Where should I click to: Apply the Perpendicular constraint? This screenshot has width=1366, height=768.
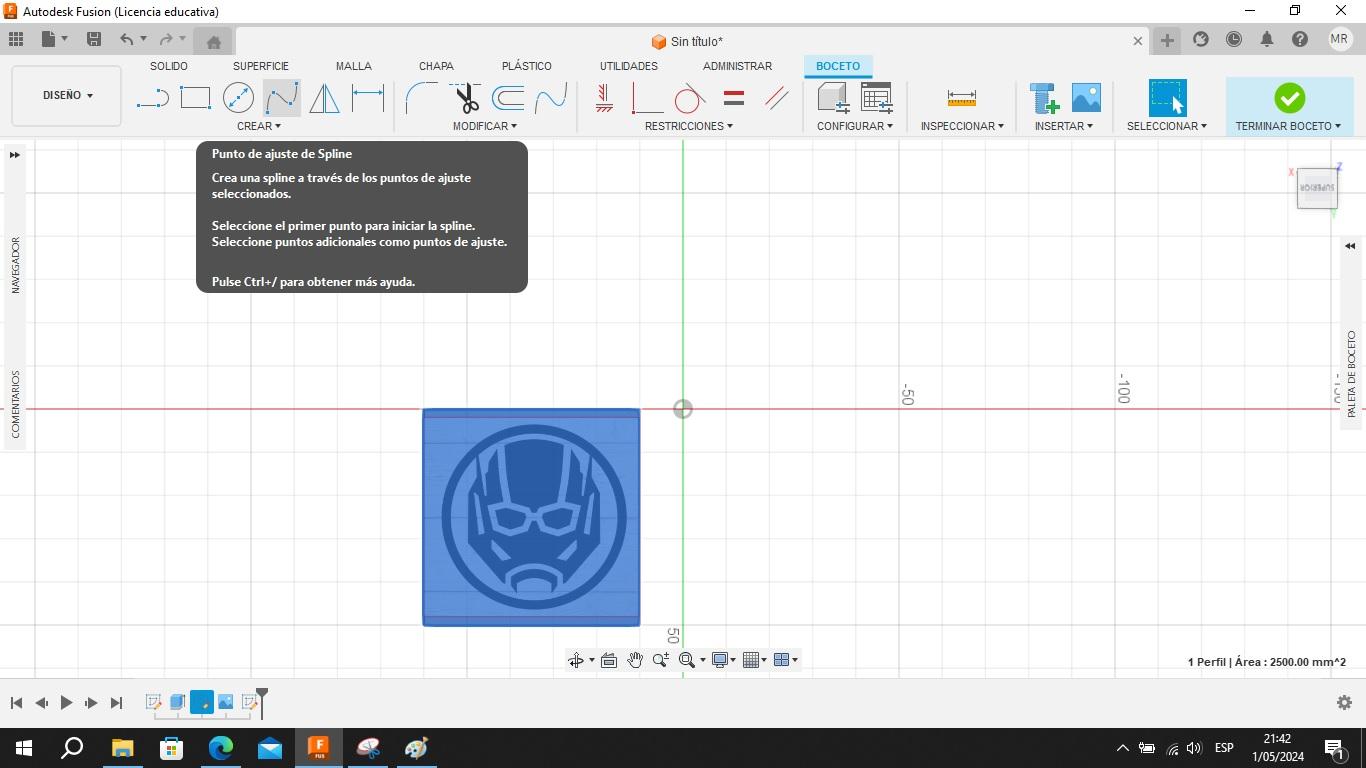click(647, 98)
